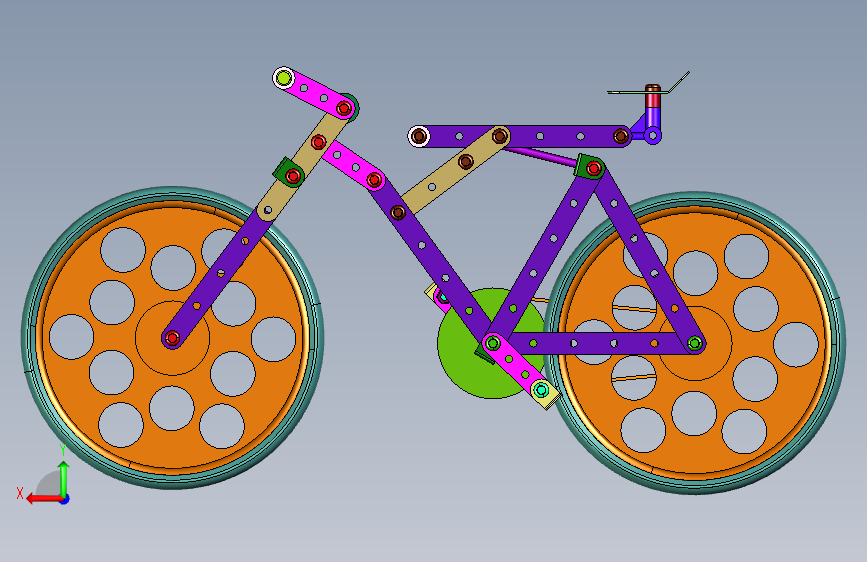The image size is (867, 562).
Task: Select the cyan bolt on the lower pedal
Action: point(541,390)
